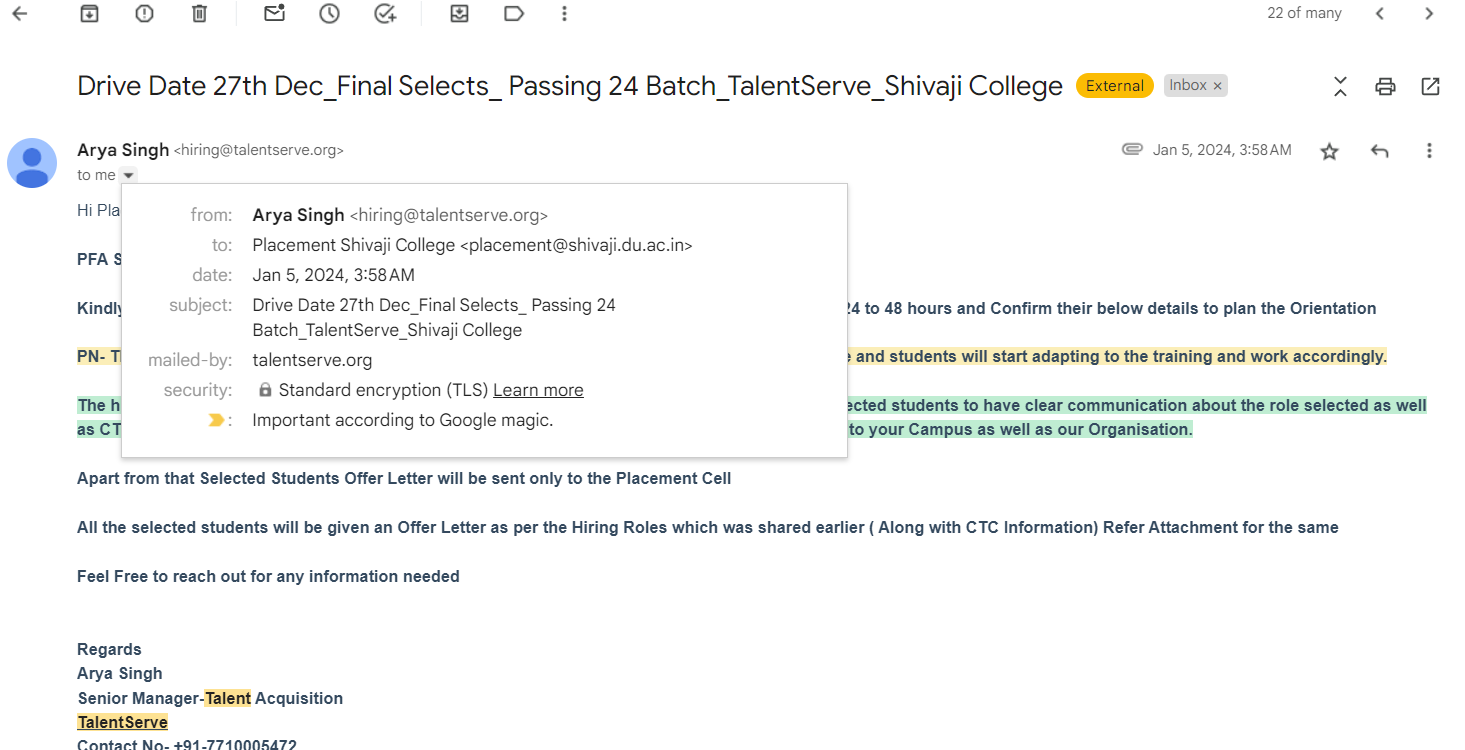
Task: Toggle the yellow importance marker
Action: pos(216,420)
